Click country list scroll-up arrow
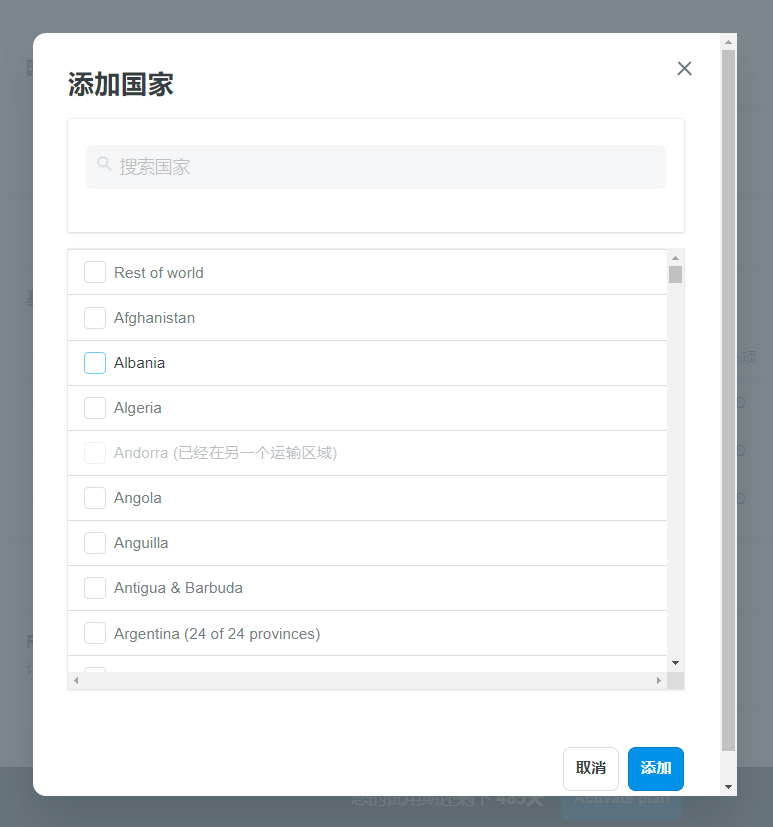Screen dimensions: 773x827 tap(675, 258)
